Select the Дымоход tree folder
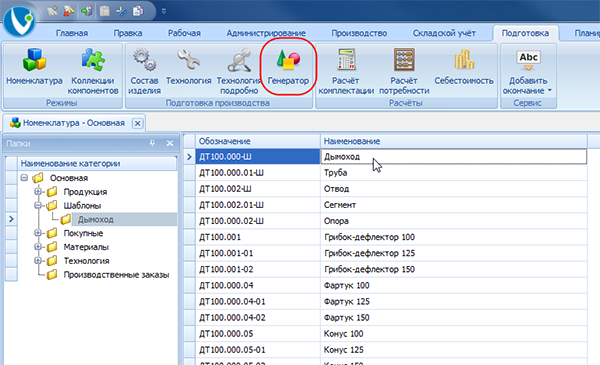The image size is (600, 365). tap(95, 220)
